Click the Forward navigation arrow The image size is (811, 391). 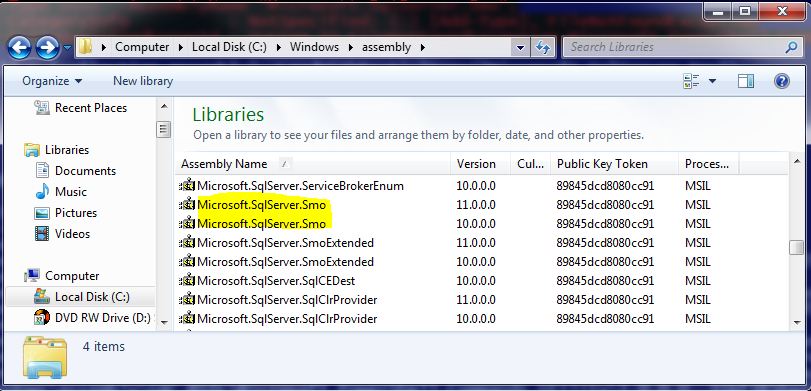tap(47, 48)
